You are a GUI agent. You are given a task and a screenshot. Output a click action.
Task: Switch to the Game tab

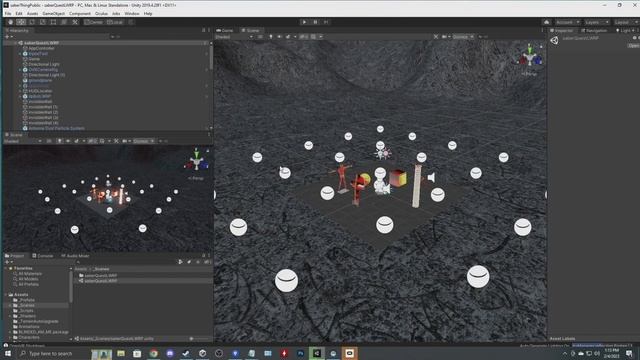[225, 30]
